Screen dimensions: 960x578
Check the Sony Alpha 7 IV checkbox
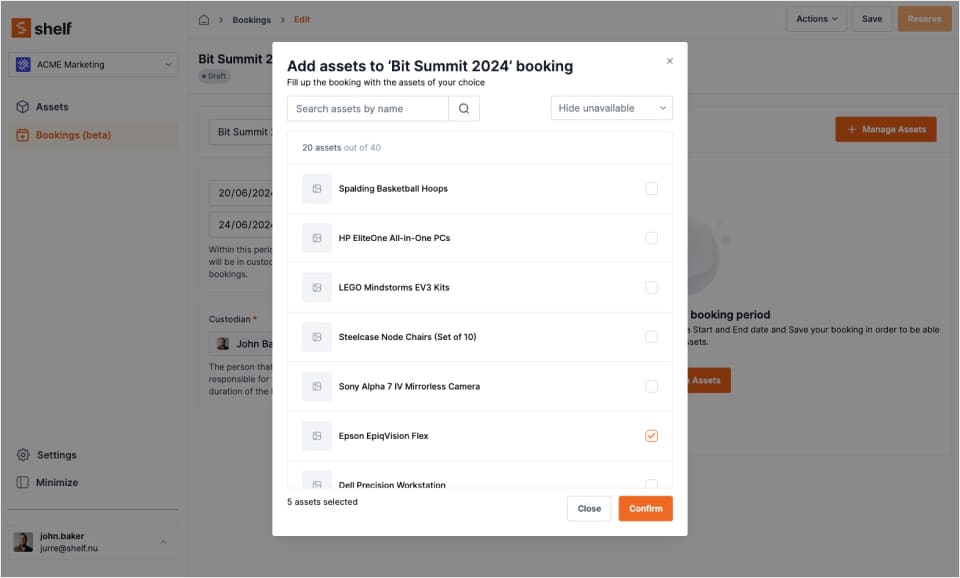click(x=651, y=386)
